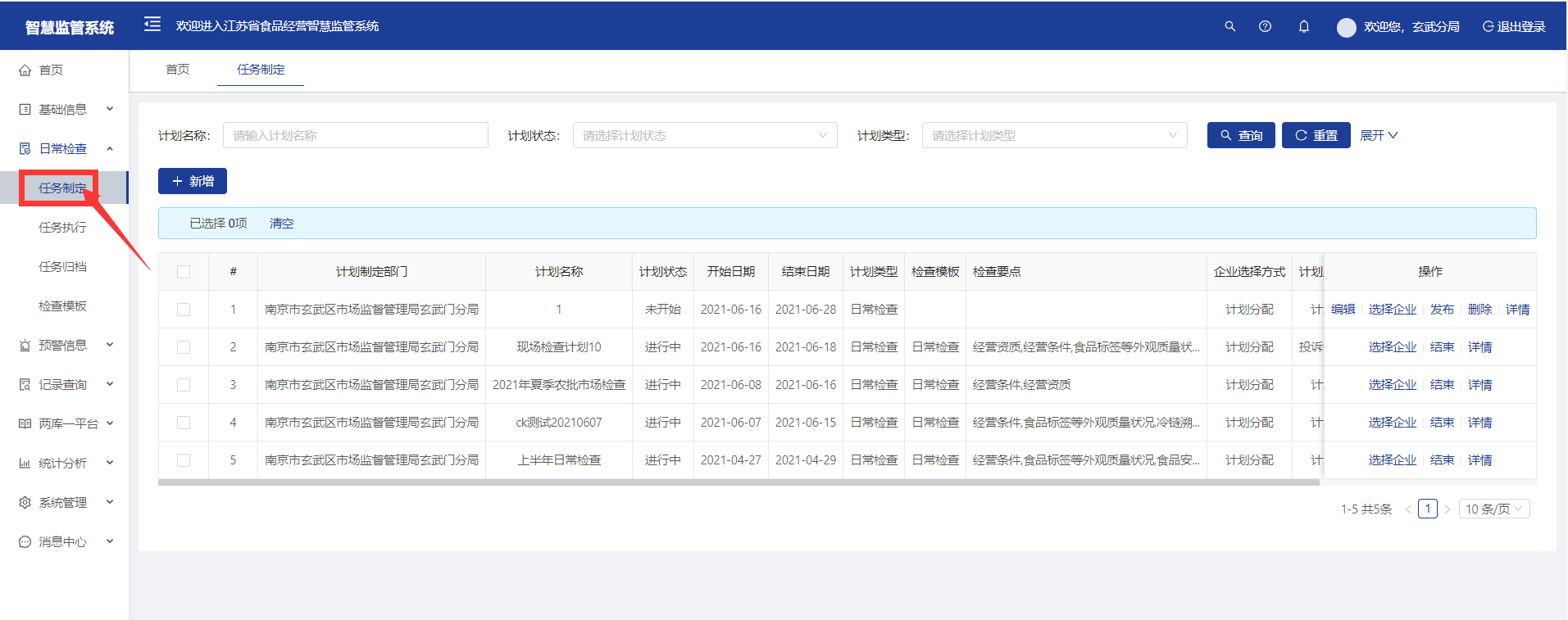This screenshot has width=1568, height=620.
Task: Click the hamburger menu collapse icon
Action: (152, 25)
